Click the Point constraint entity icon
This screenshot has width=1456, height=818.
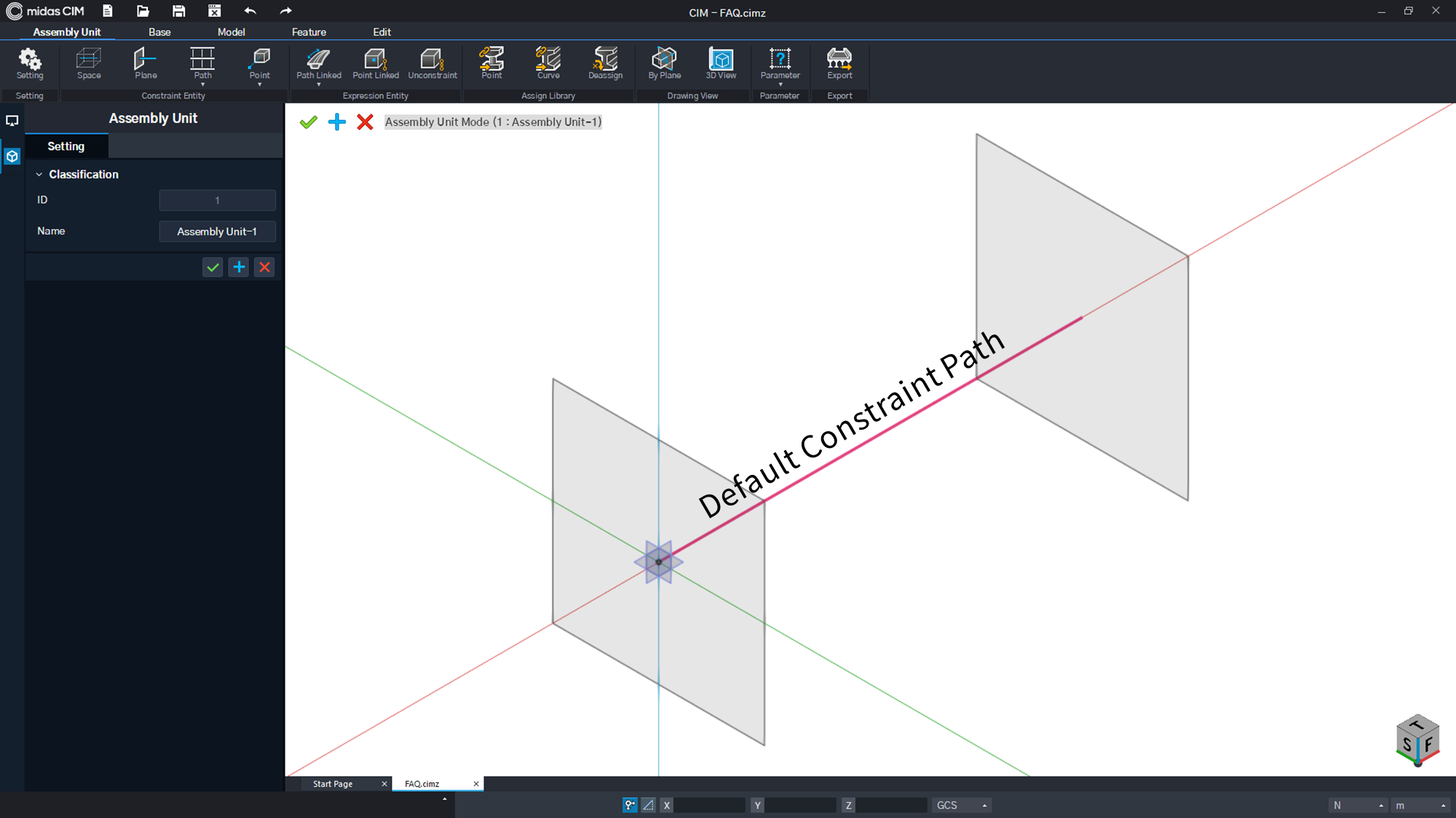pyautogui.click(x=260, y=59)
